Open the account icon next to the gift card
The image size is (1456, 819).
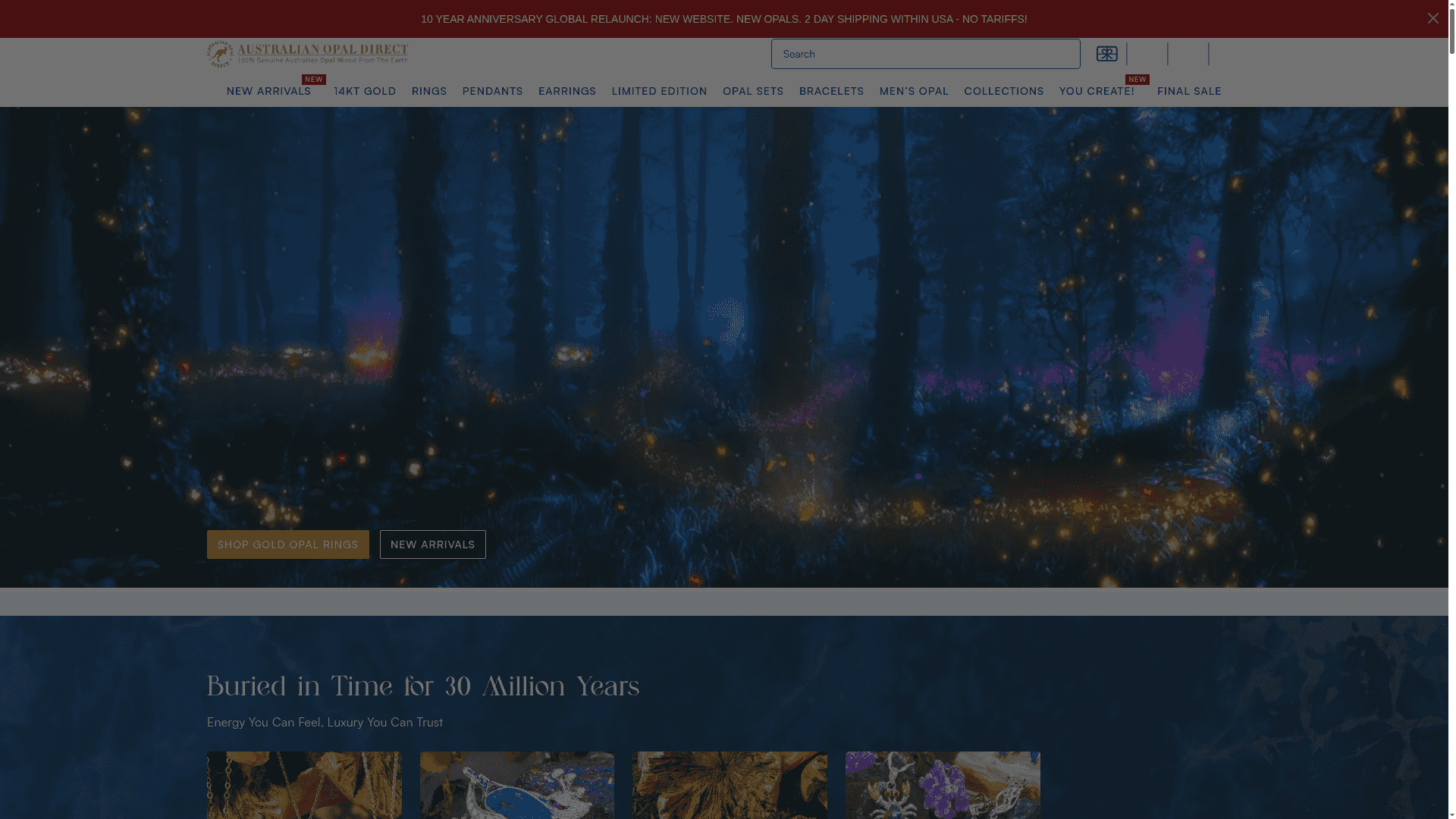point(1147,54)
